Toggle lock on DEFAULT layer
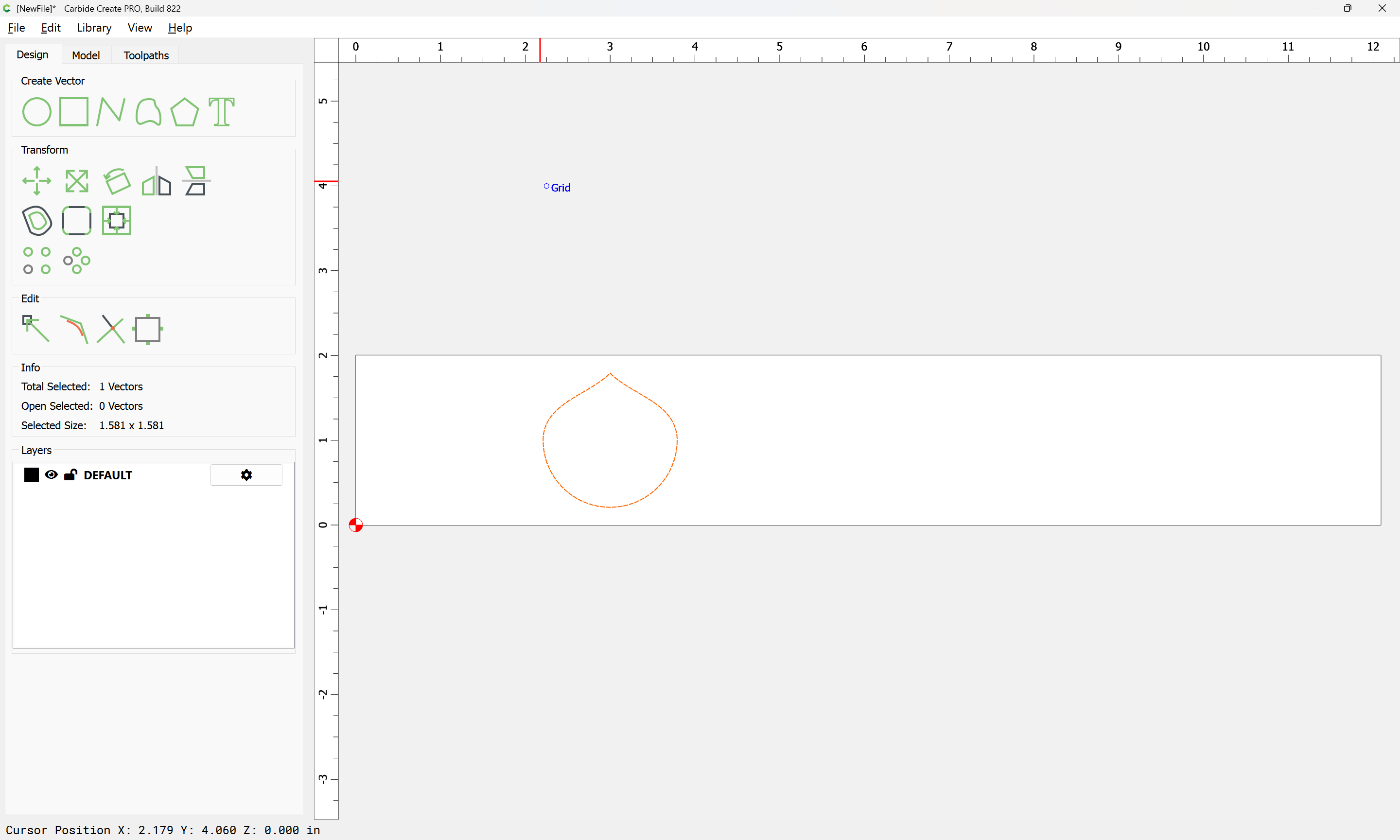1400x840 pixels. coord(70,475)
